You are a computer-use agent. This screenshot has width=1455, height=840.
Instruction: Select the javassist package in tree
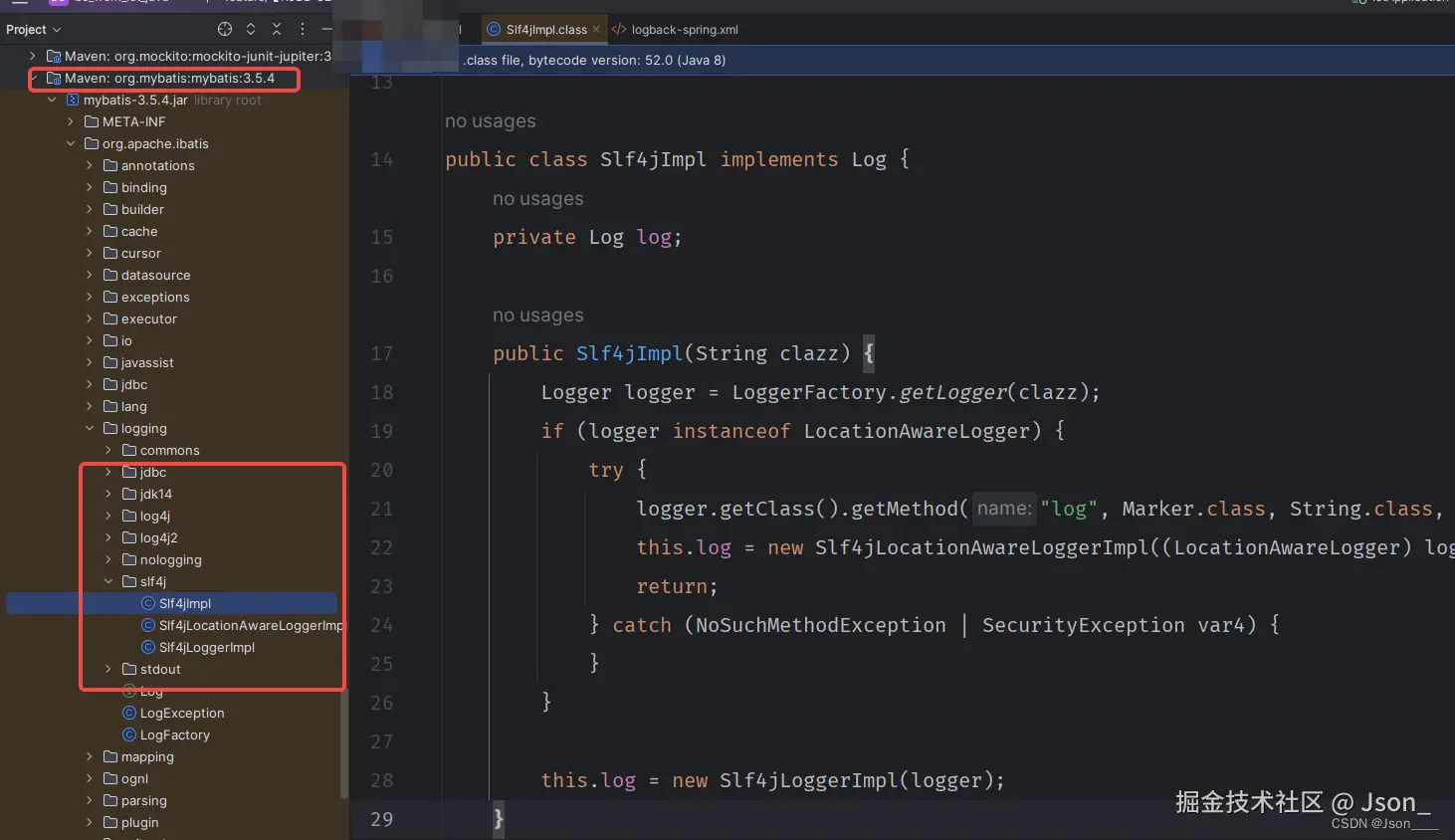(147, 362)
